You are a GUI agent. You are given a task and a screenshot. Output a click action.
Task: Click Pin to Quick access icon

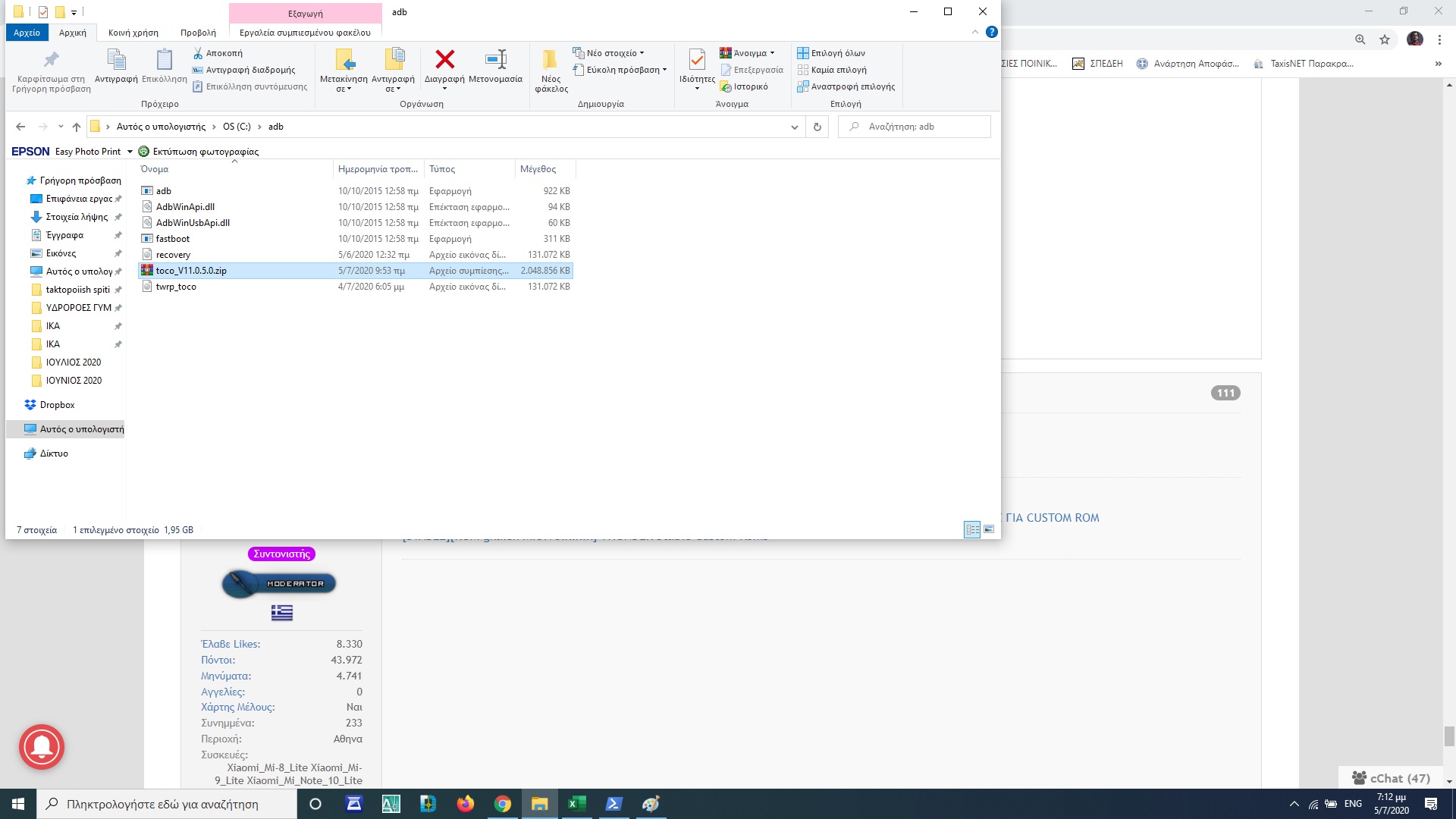[x=51, y=60]
